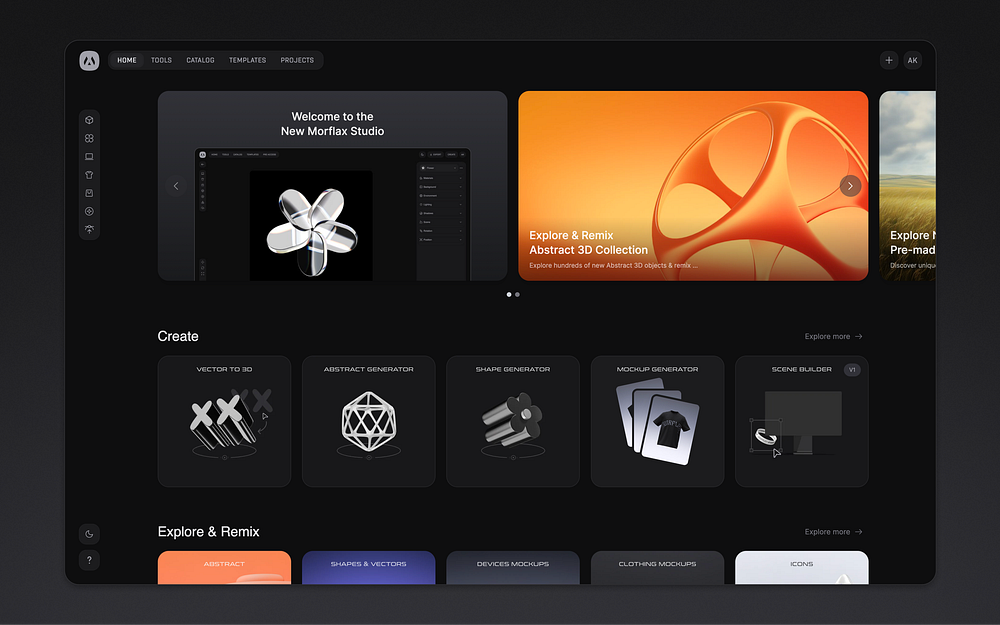The height and width of the screenshot is (625, 1000).
Task: Open the Shape Generator tool card
Action: (513, 422)
